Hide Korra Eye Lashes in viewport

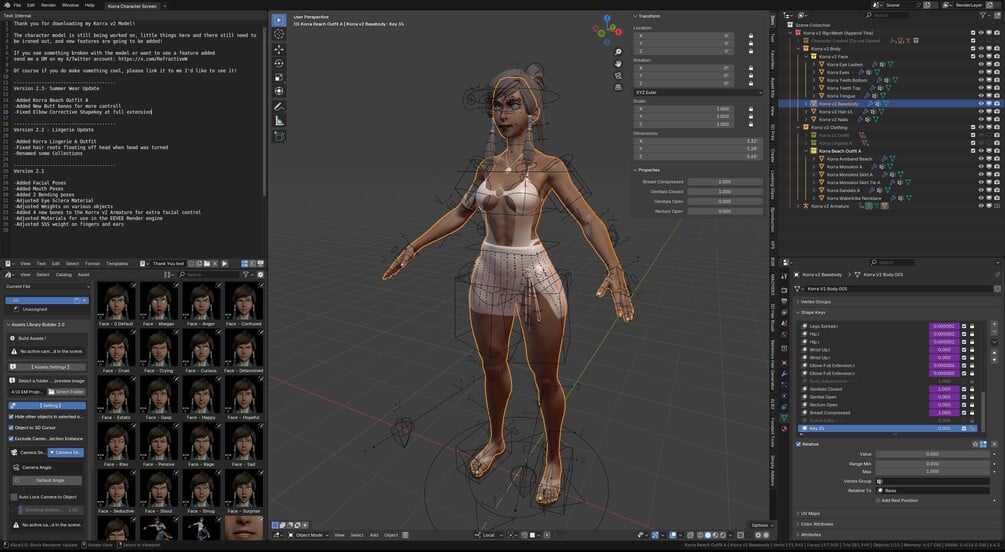981,65
